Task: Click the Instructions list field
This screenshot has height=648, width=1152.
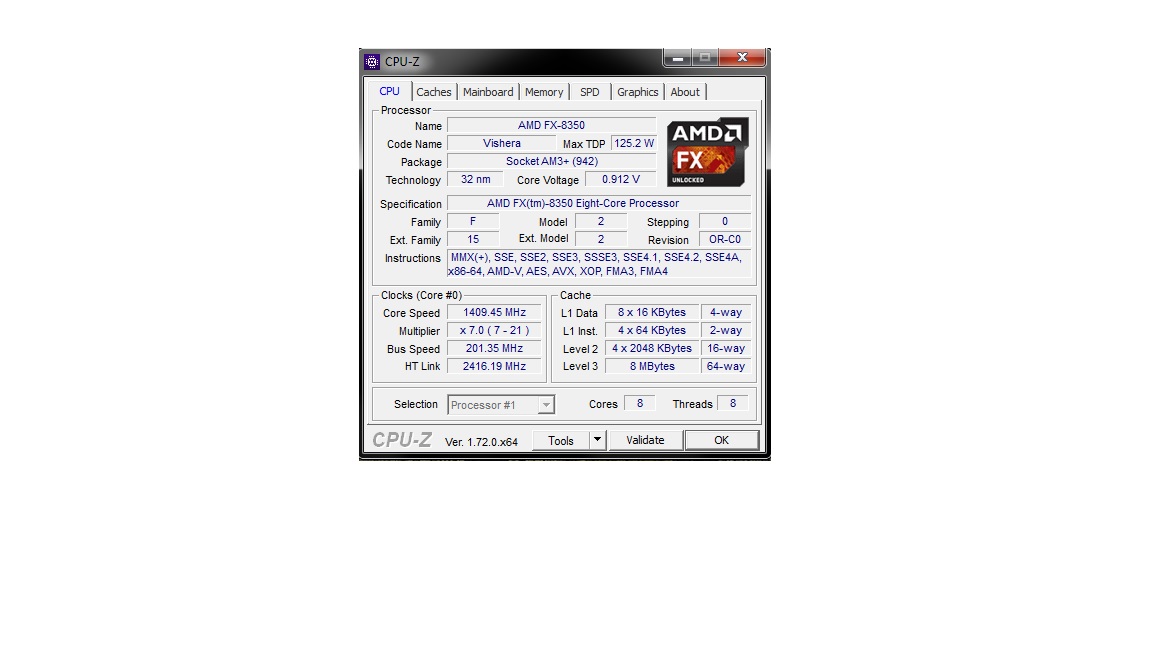Action: click(x=599, y=264)
